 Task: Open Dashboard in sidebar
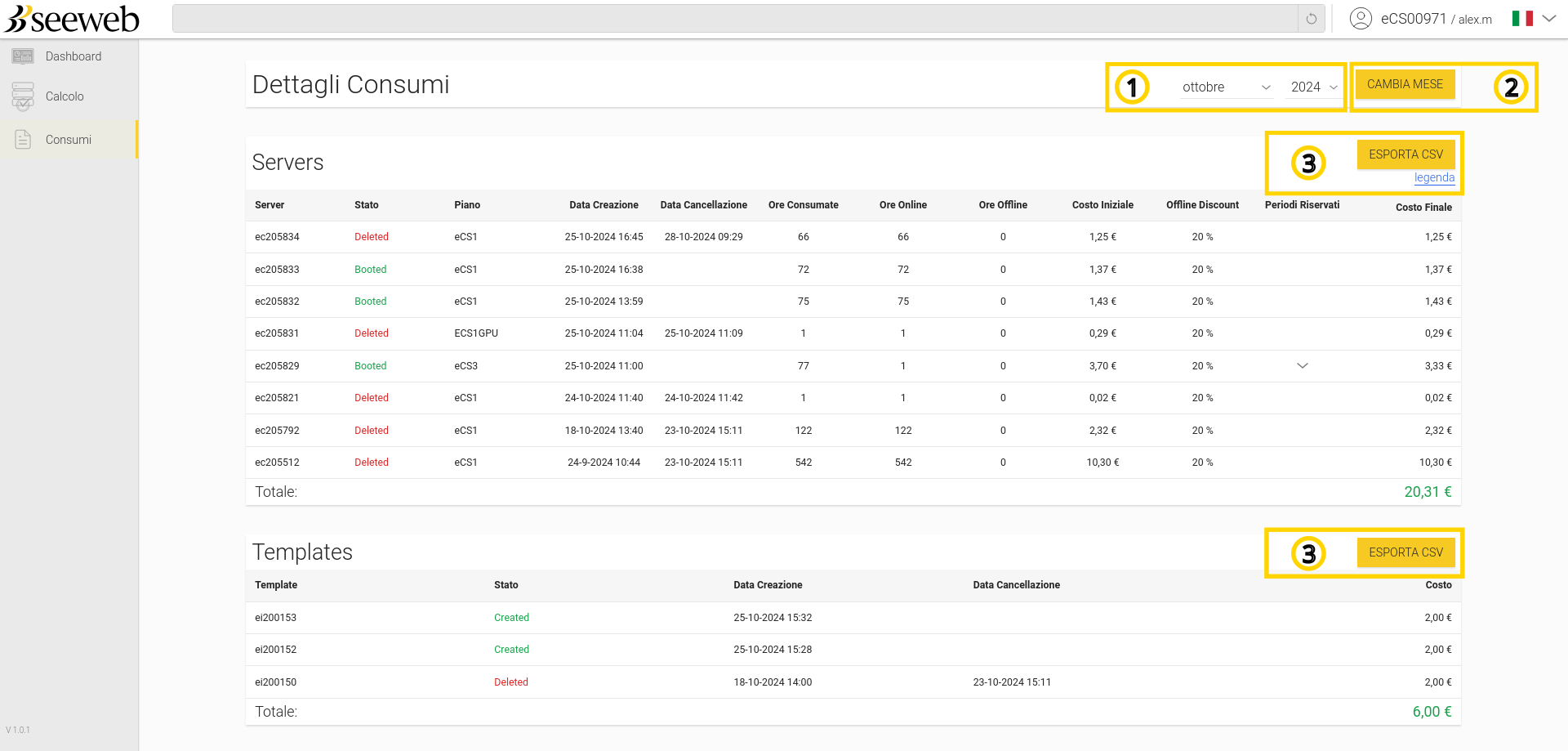(69, 56)
